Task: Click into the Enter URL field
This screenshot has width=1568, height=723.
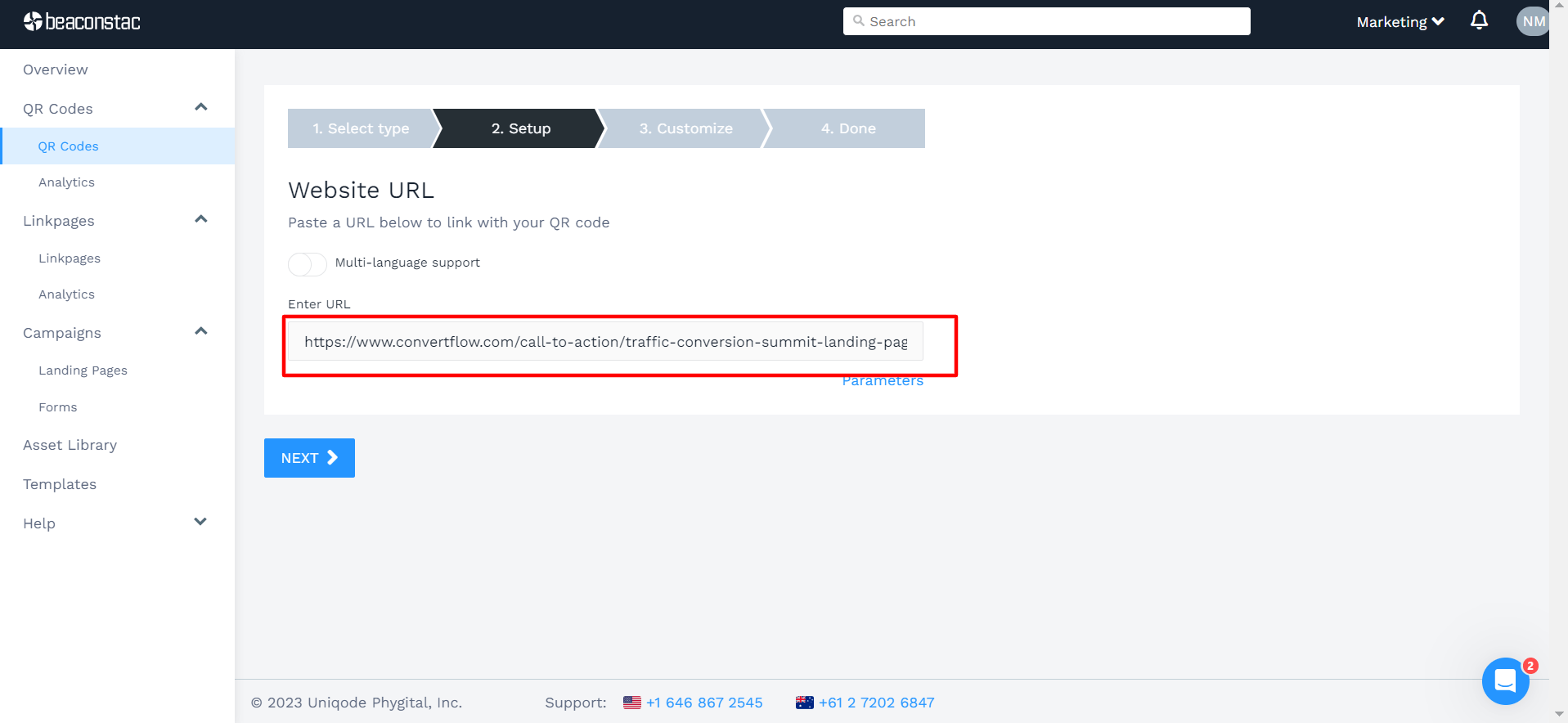Action: 605,342
